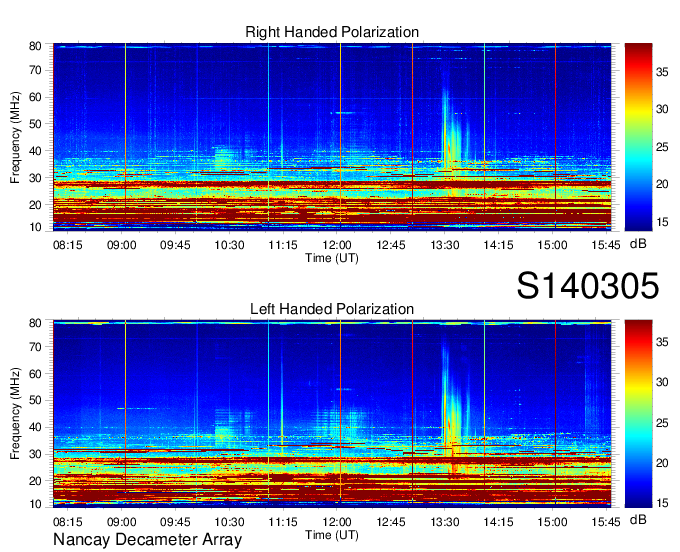Click the 35 label on Right Handed colorbar
Image resolution: width=680 pixels, height=552 pixels.
pyautogui.click(x=662, y=72)
